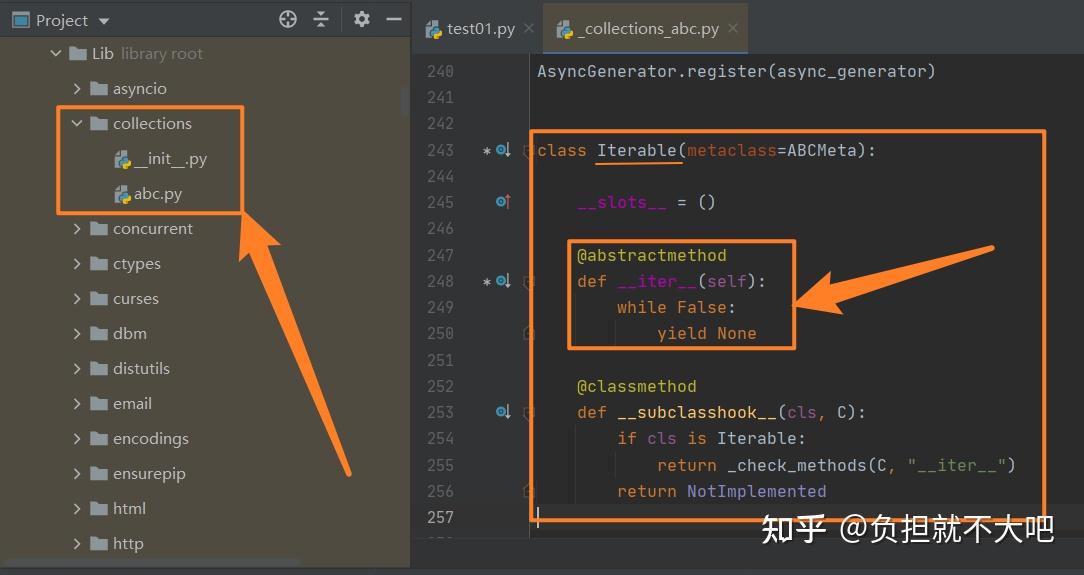
Task: Select the dbm folder label
Action: (x=129, y=333)
